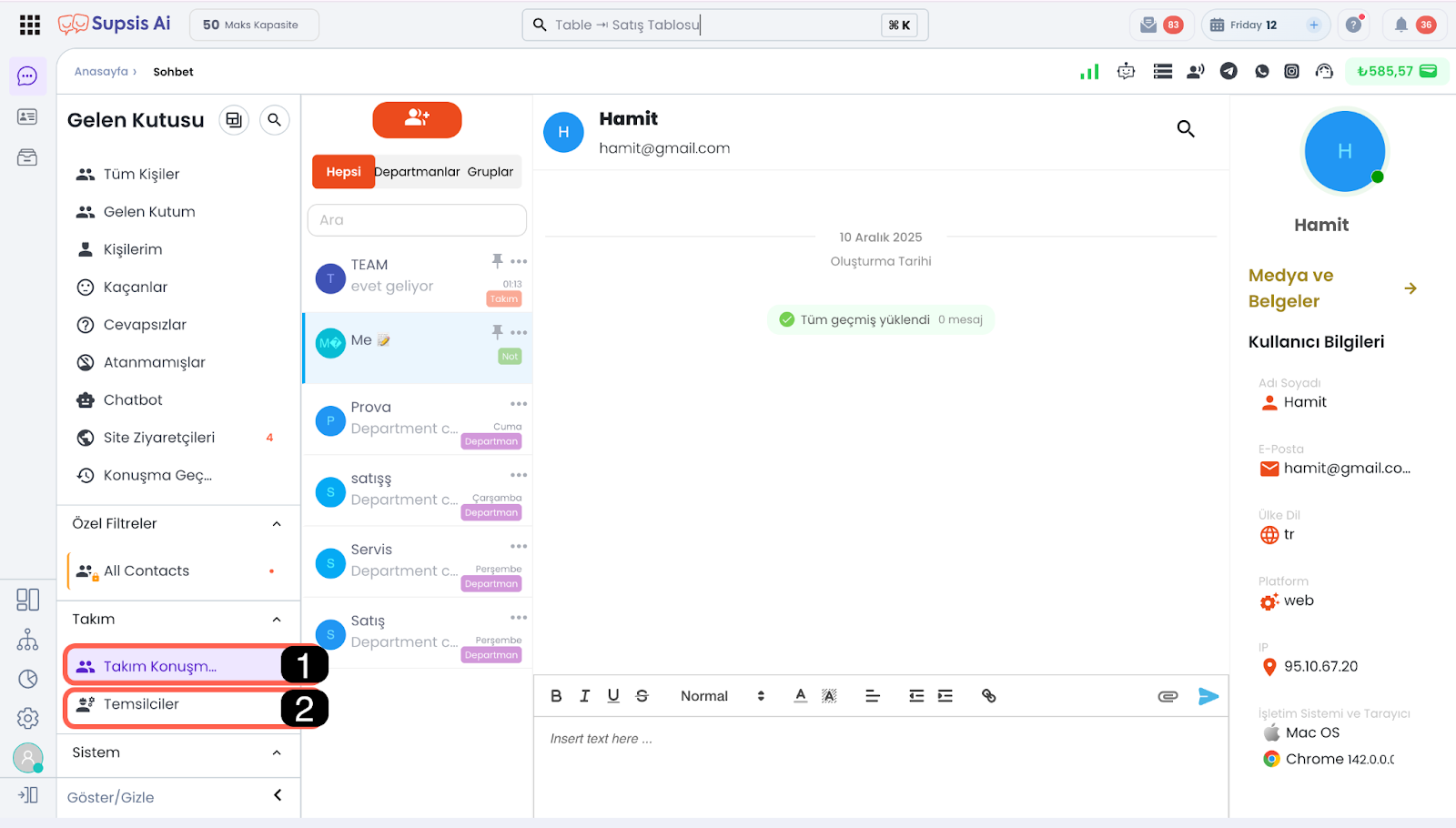Attach a file using paperclip icon
The height and width of the screenshot is (828, 1456).
[x=1168, y=696]
